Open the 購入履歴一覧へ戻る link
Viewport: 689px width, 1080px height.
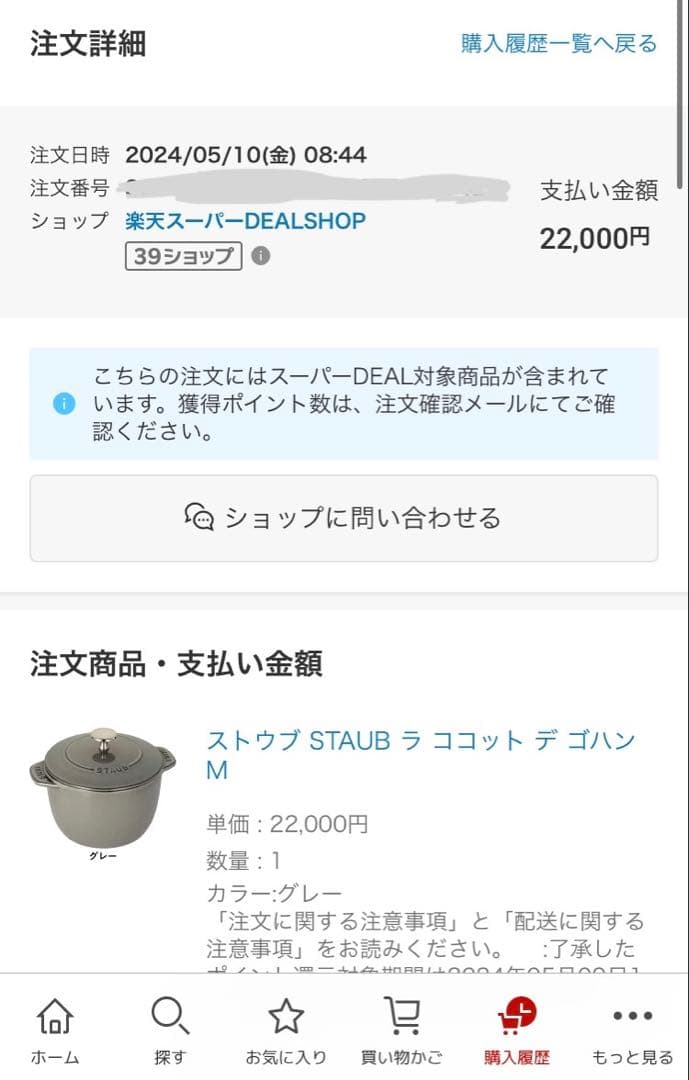[x=559, y=44]
